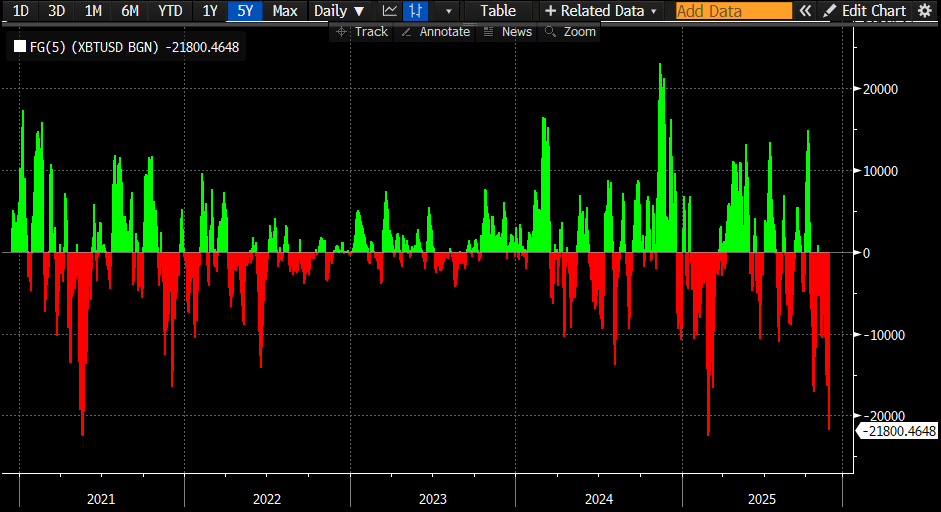This screenshot has width=941, height=512.
Task: Expand the chart type dropdown arrow
Action: tap(448, 11)
